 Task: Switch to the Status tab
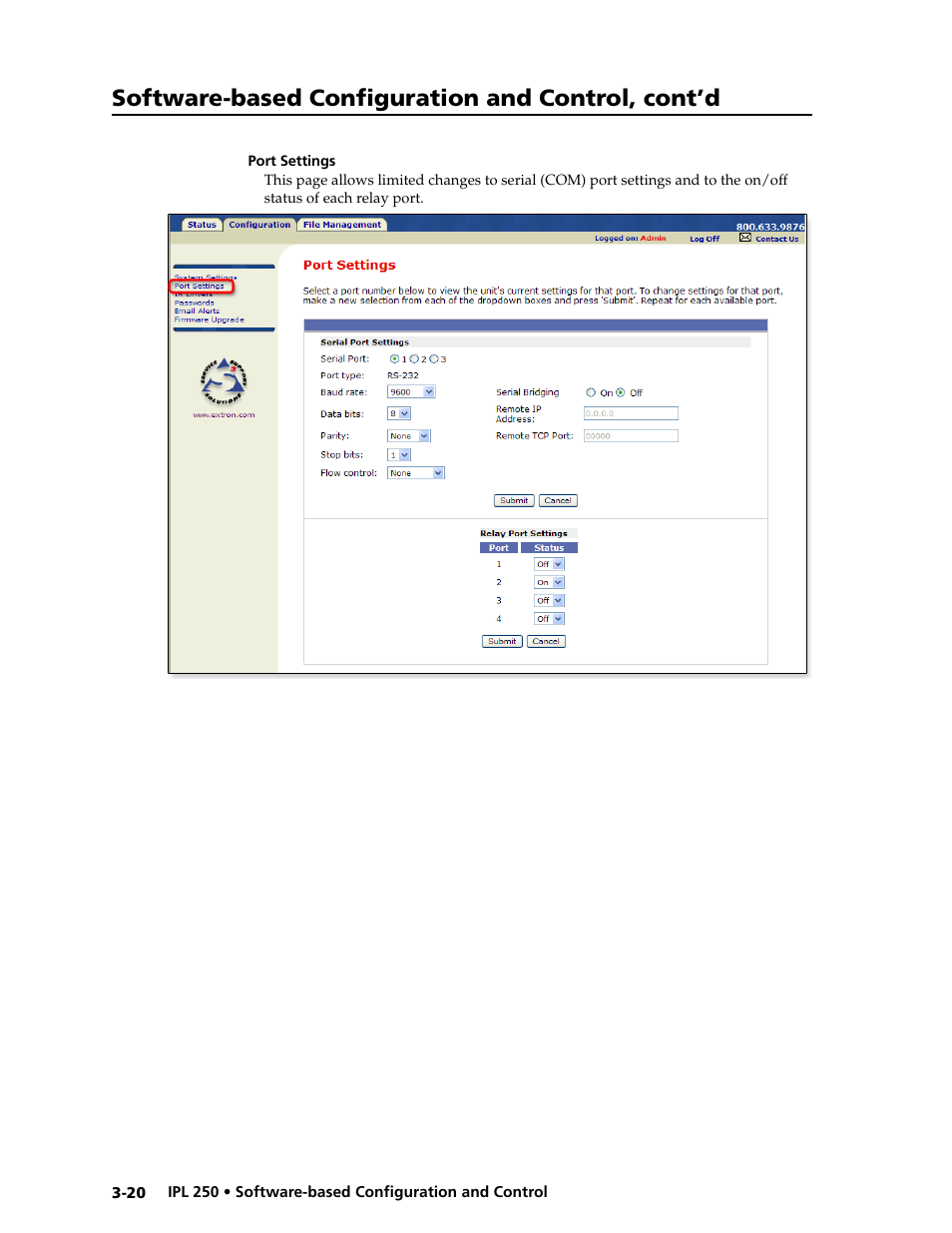(202, 225)
